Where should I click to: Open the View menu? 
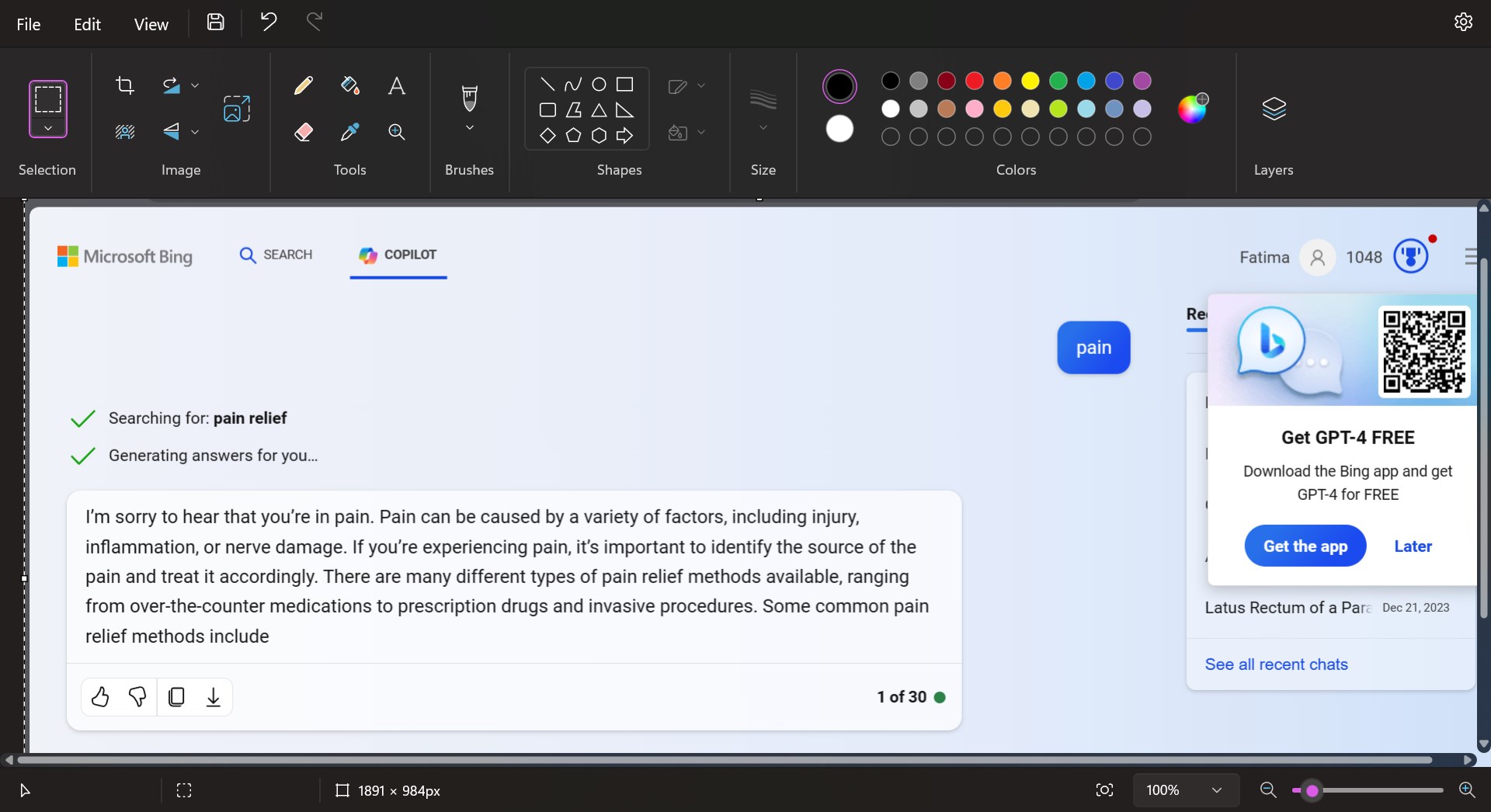tap(151, 24)
